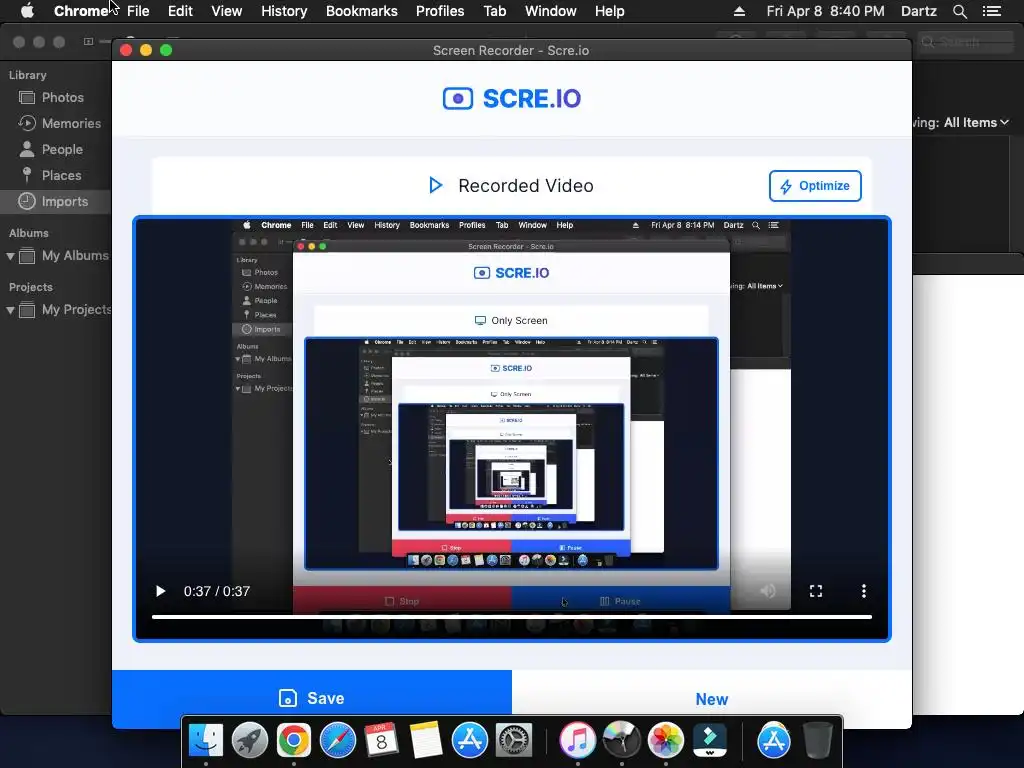Play the recorded video
Image resolution: width=1024 pixels, height=768 pixels.
(160, 591)
